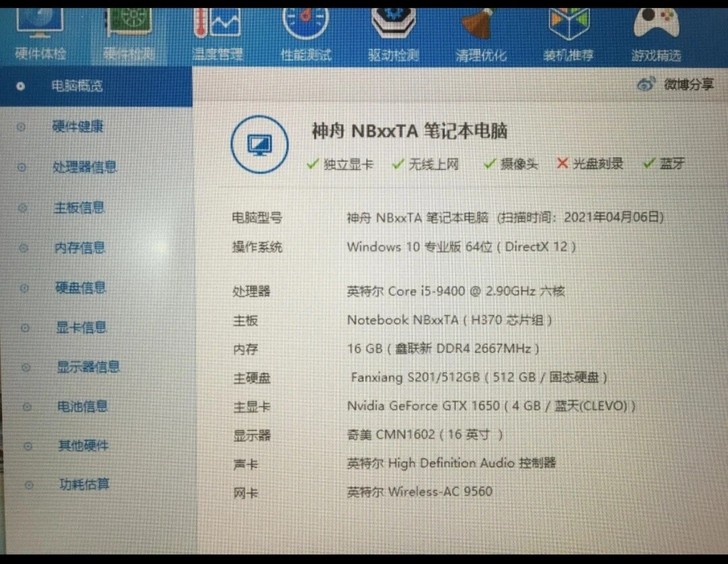Click the 操作系统 row label
The image size is (728, 564).
click(x=257, y=247)
